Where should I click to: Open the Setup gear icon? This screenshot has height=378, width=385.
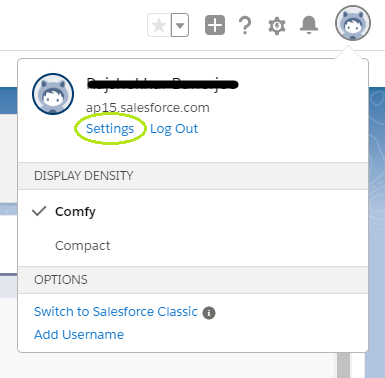click(x=277, y=26)
